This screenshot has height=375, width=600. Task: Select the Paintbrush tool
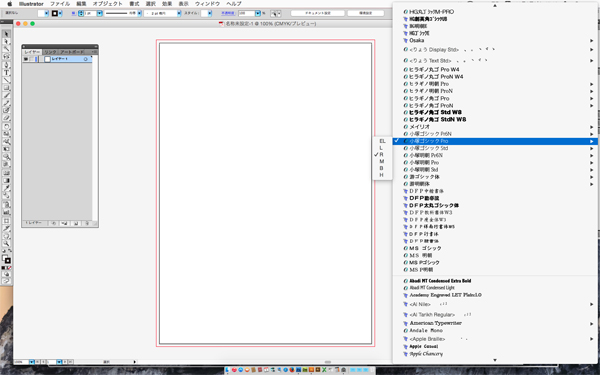(7, 96)
